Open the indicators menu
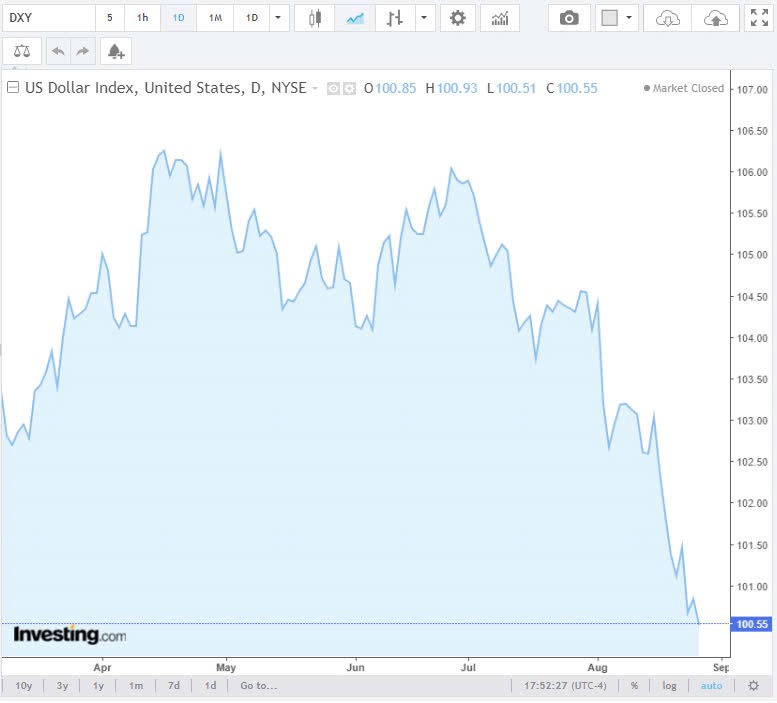The height and width of the screenshot is (703, 777). pos(500,18)
